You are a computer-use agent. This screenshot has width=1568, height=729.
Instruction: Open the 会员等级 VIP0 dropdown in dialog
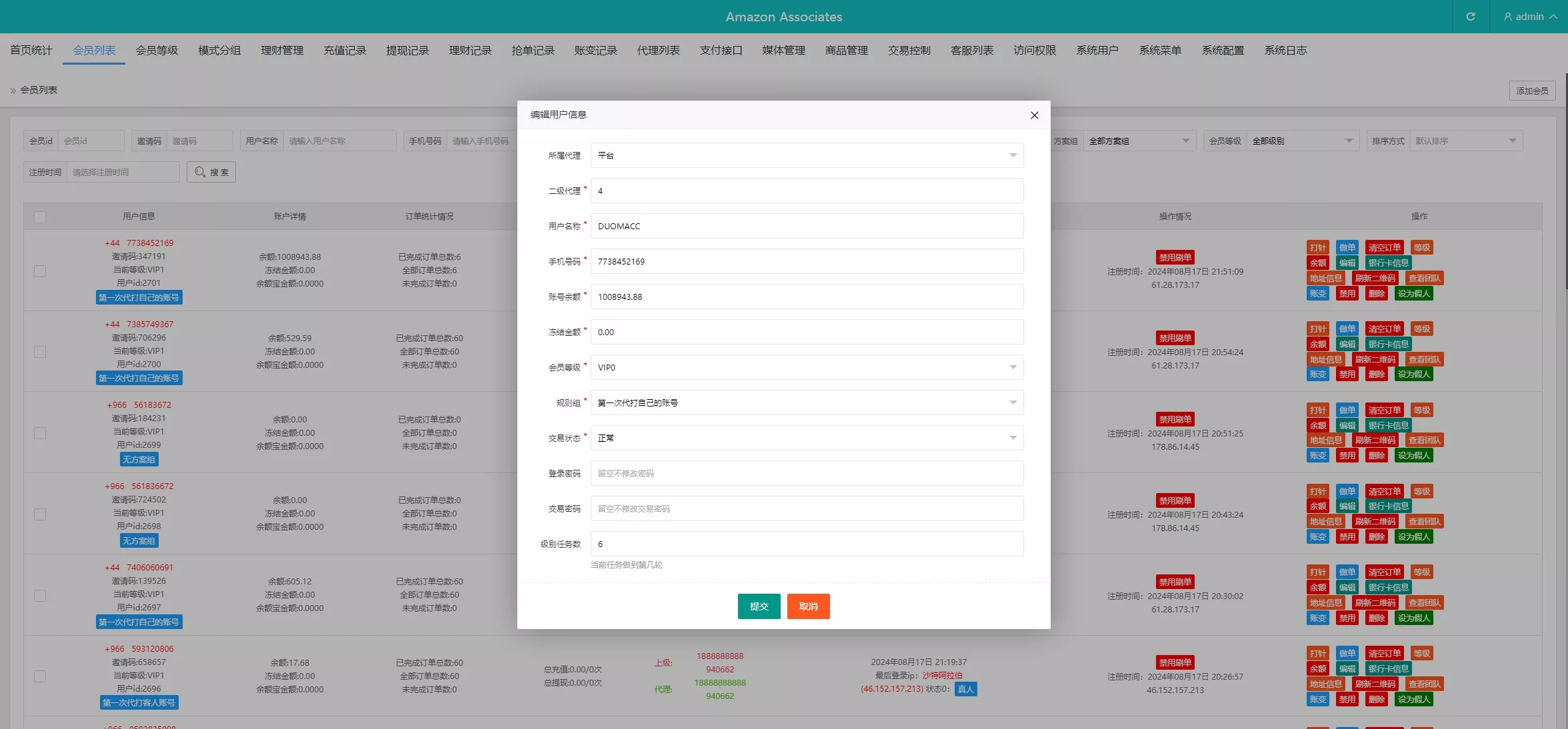(807, 367)
